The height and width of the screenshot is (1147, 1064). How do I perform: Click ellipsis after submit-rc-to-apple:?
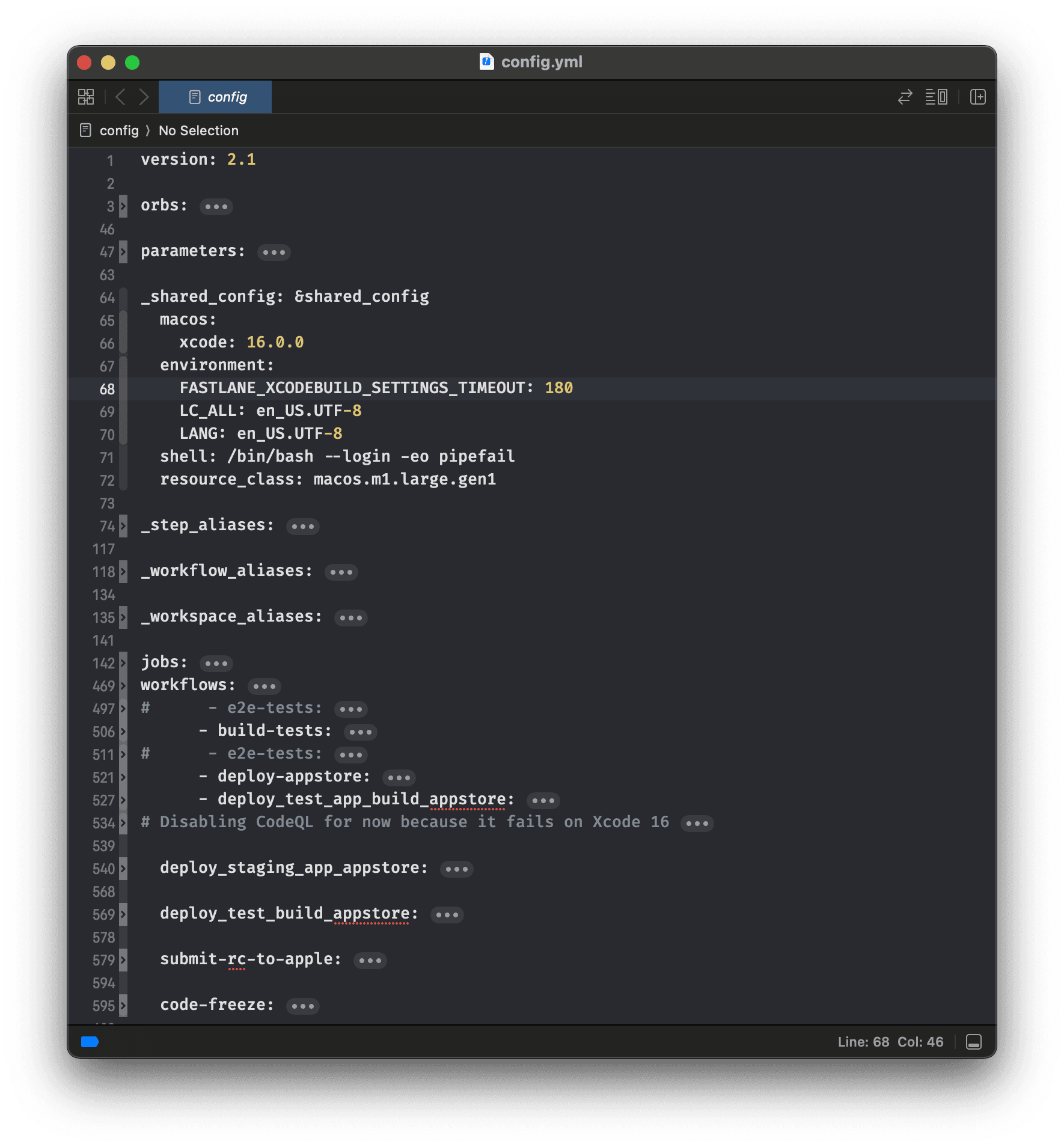pos(370,961)
